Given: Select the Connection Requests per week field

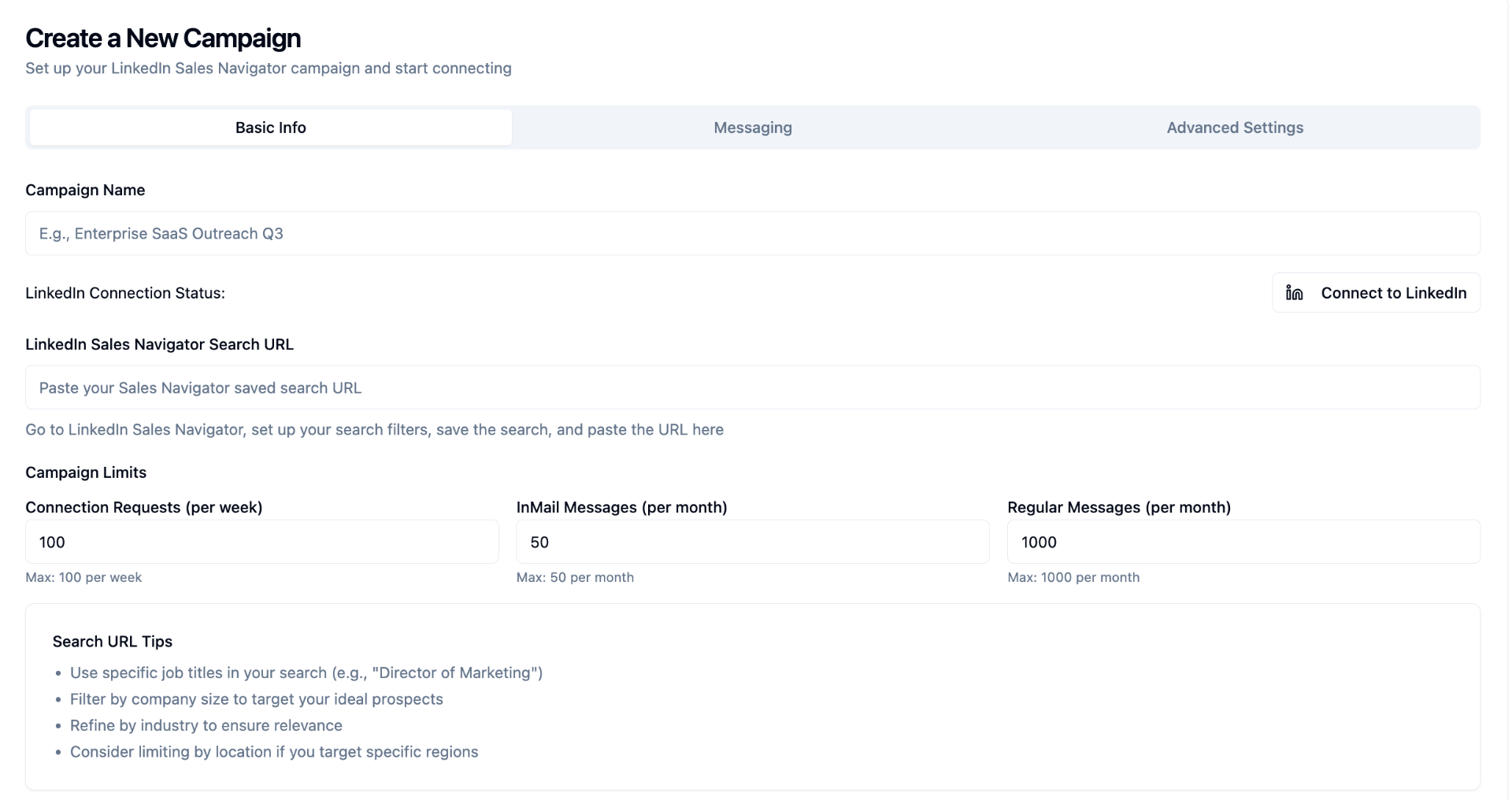Looking at the screenshot, I should 262,542.
